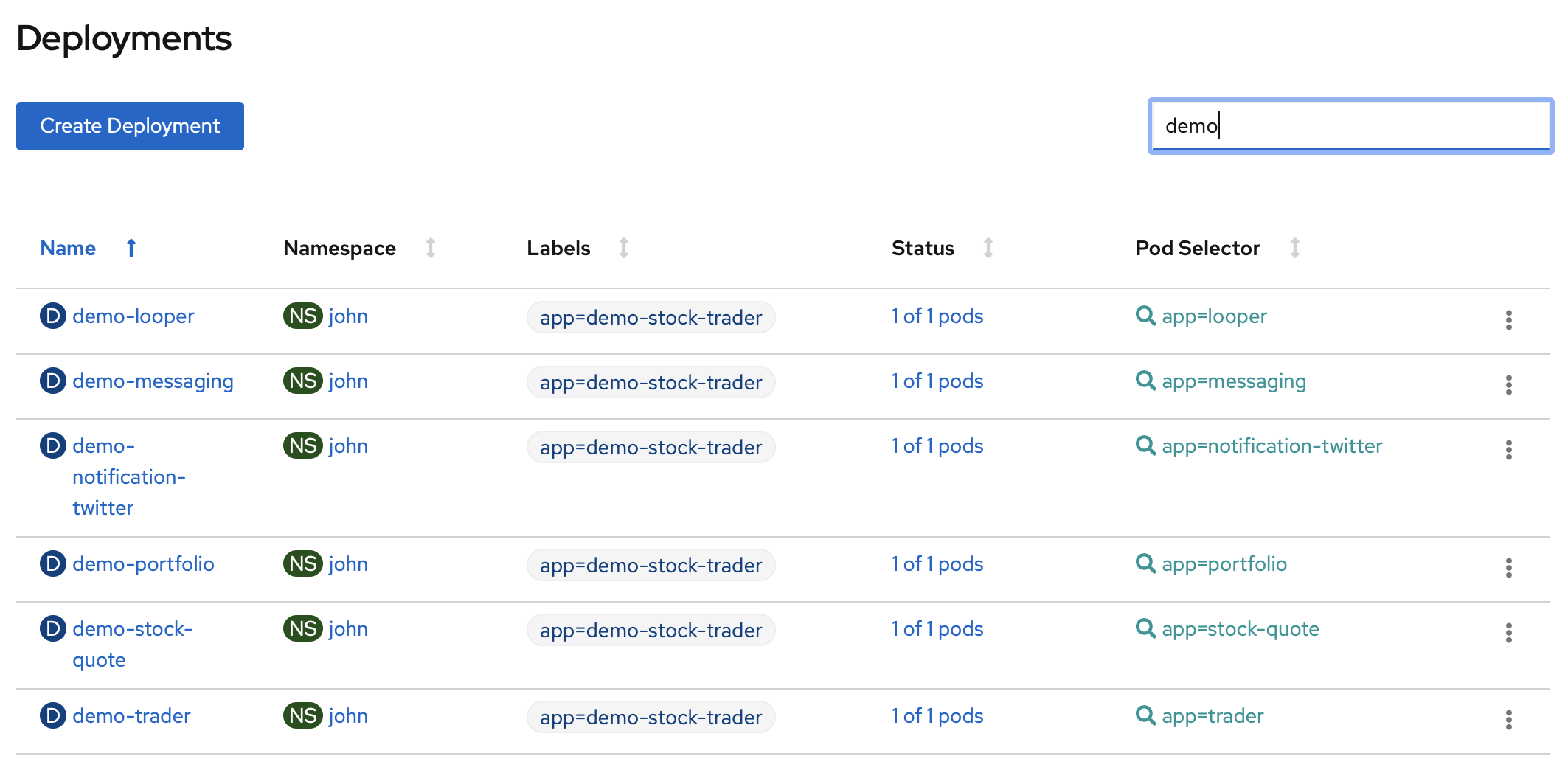Open kebab menu for demo-trader row
Viewport: 1568px width, 770px height.
(1508, 719)
